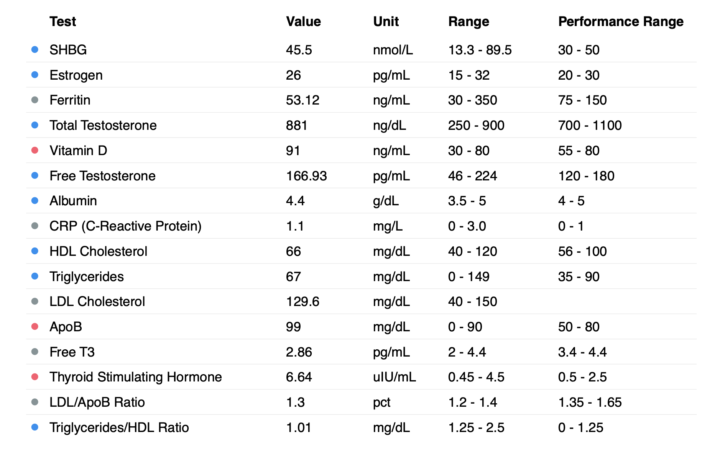Screen dimensions: 720x455
Task: Select the Free Testosterone value 166.93
Action: tap(306, 176)
